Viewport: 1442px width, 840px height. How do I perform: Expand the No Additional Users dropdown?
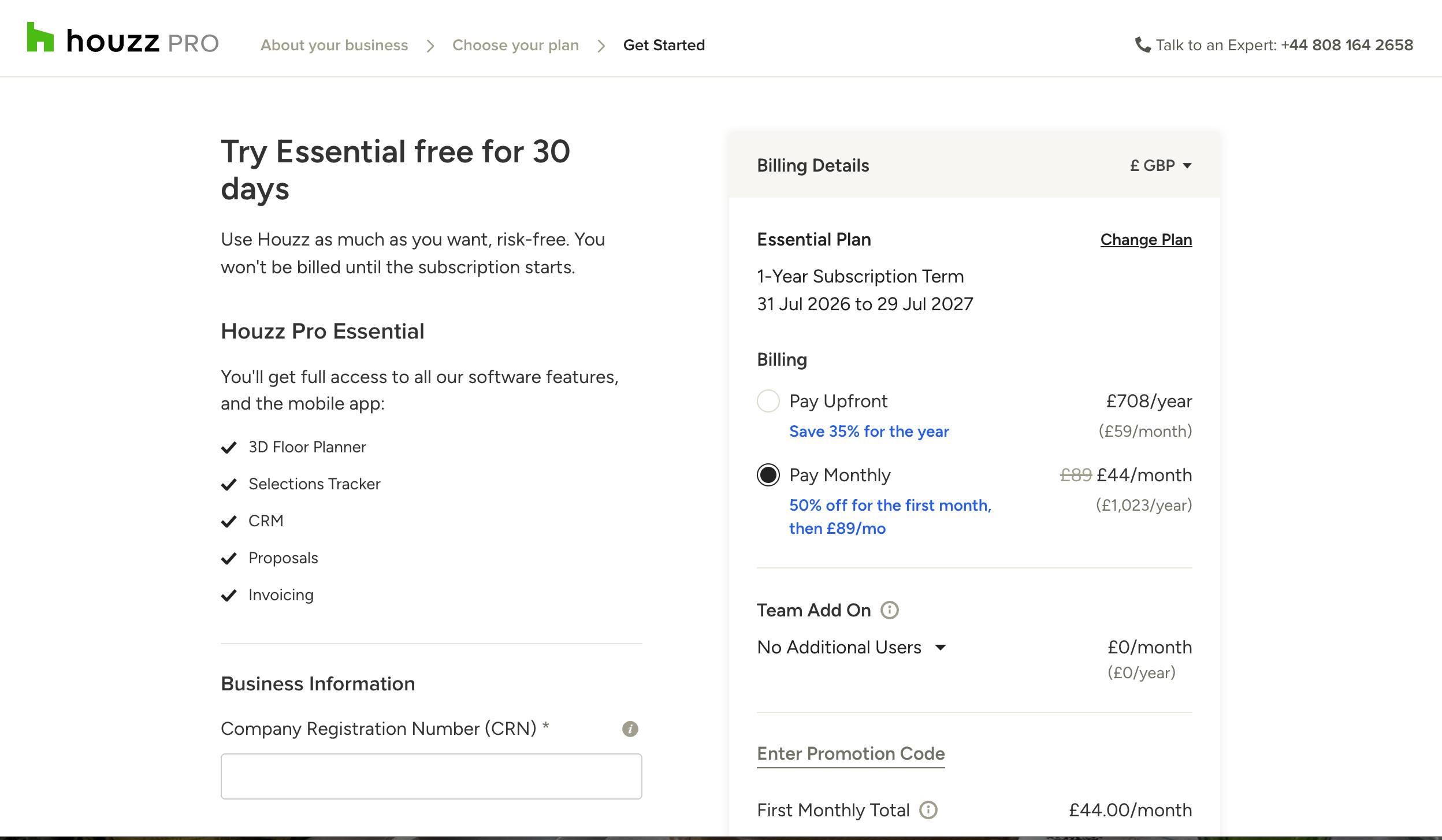coord(852,647)
